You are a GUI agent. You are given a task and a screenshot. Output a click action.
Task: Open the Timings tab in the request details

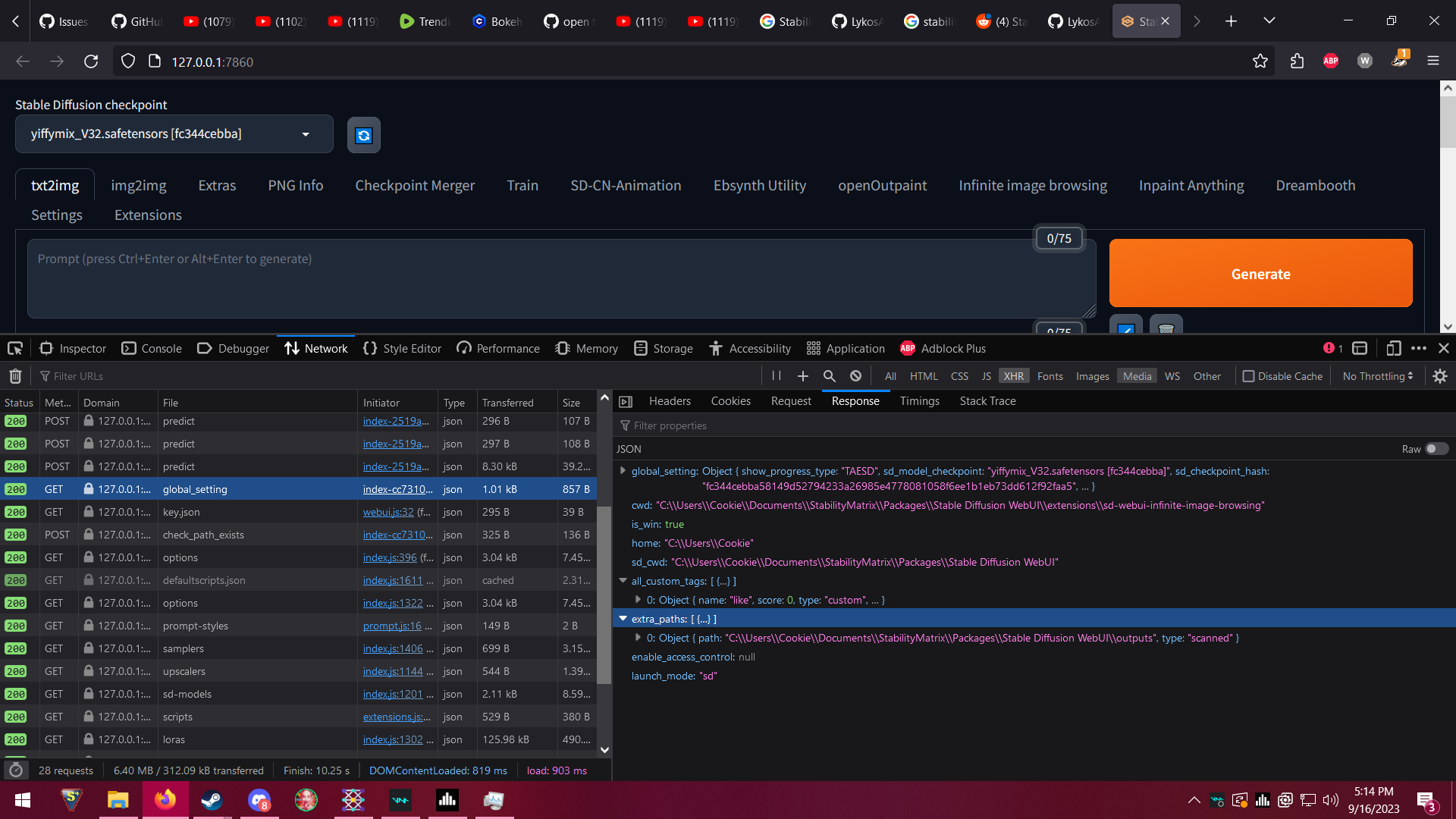[919, 400]
